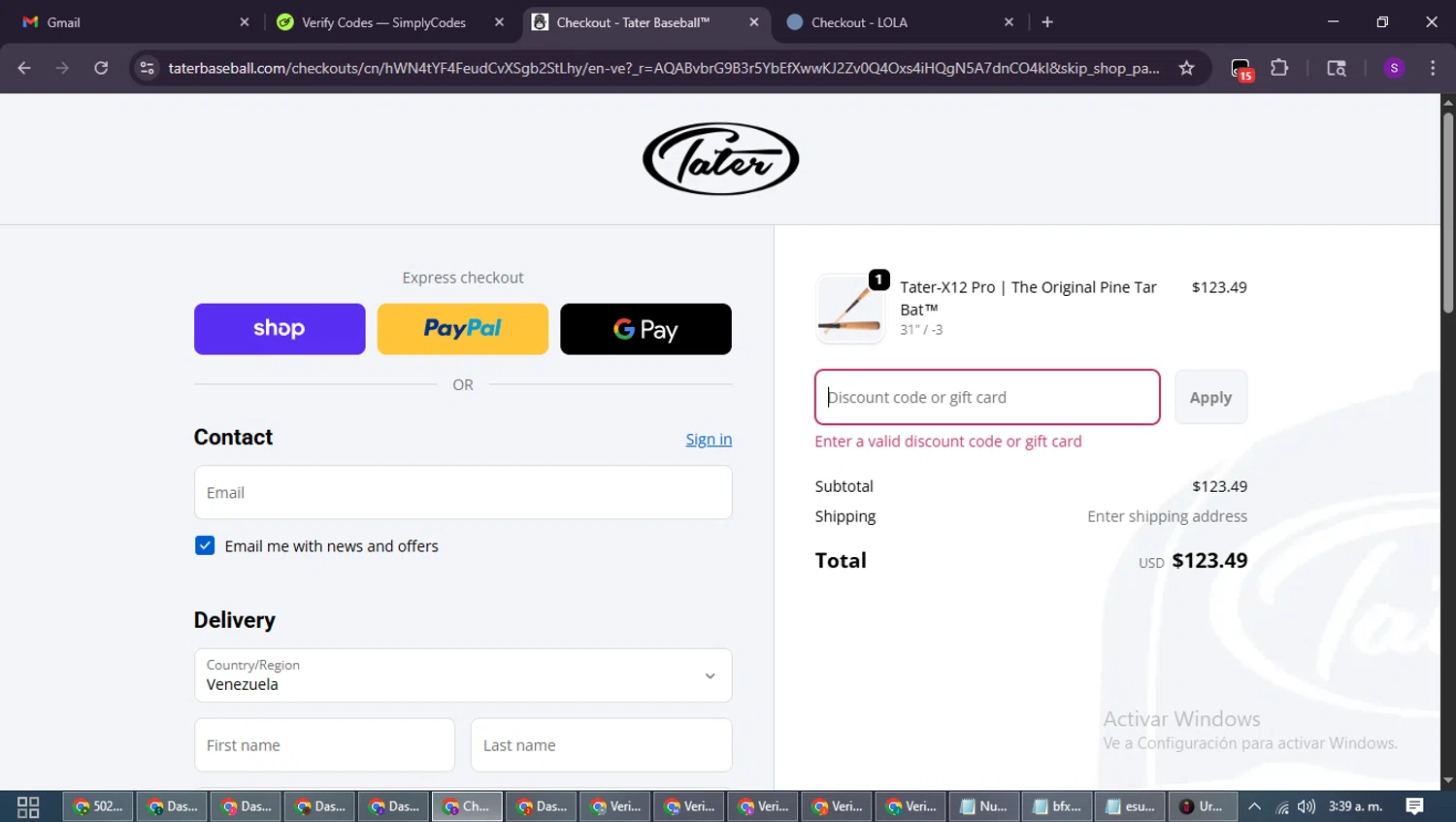Screen dimensions: 1456x822
Task: Focus the discount code or gift card field
Action: (x=987, y=397)
